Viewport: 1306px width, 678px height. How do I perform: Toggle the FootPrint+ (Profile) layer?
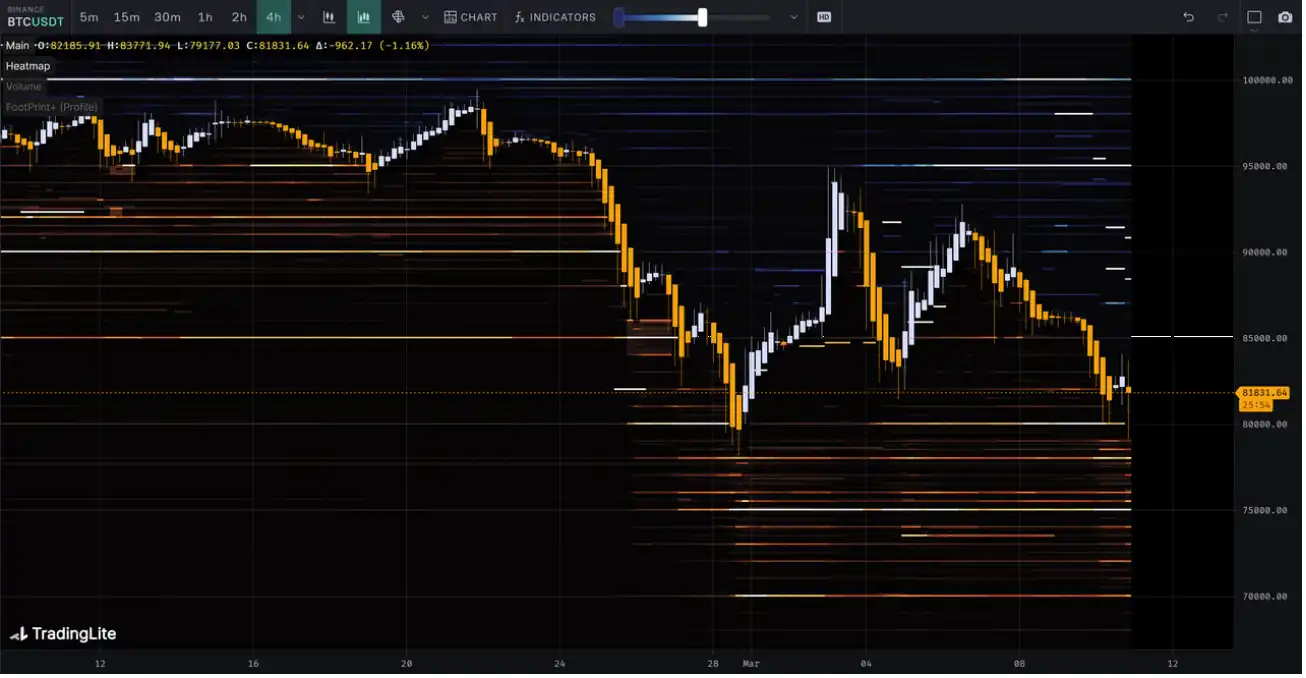[x=52, y=107]
